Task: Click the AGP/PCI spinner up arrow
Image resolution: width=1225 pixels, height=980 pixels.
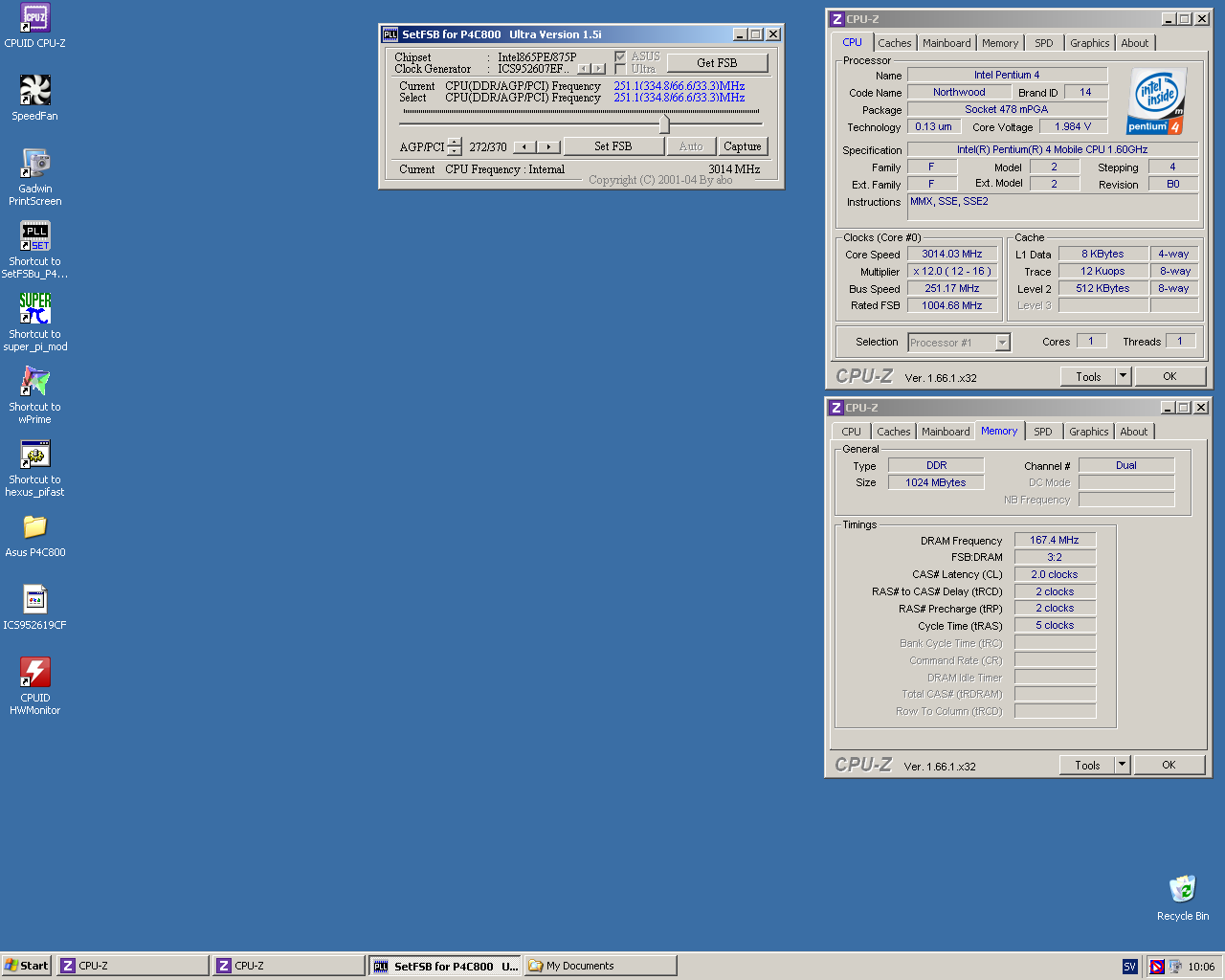Action: coord(454,142)
